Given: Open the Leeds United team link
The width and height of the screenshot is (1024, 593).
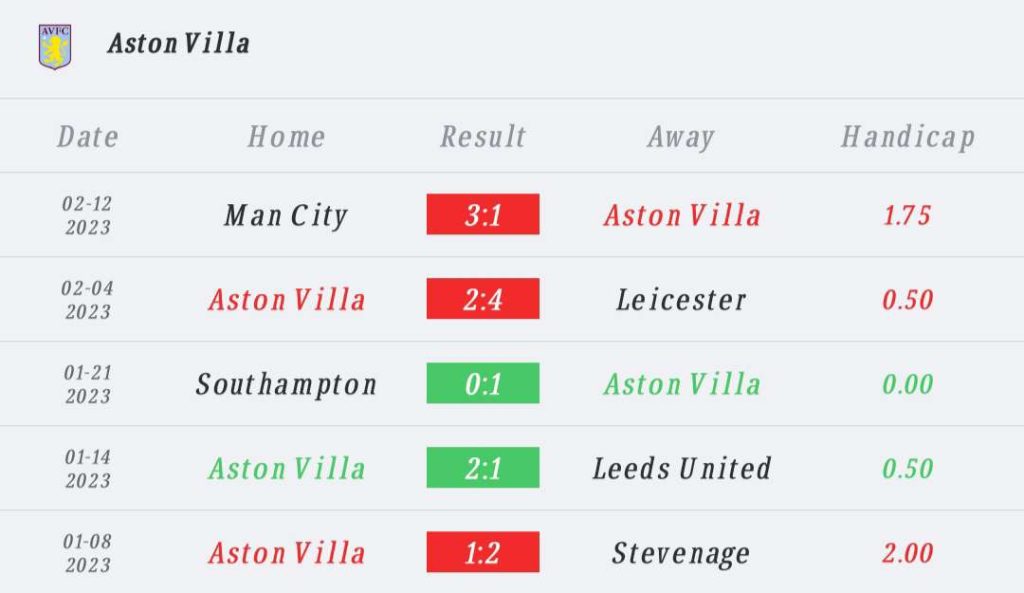Looking at the screenshot, I should [681, 468].
